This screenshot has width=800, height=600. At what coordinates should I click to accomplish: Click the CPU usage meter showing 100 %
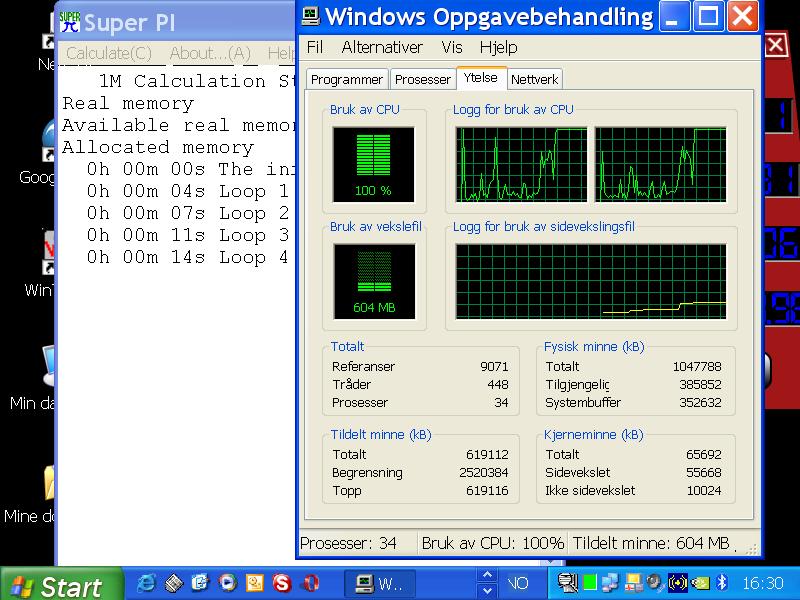[373, 165]
